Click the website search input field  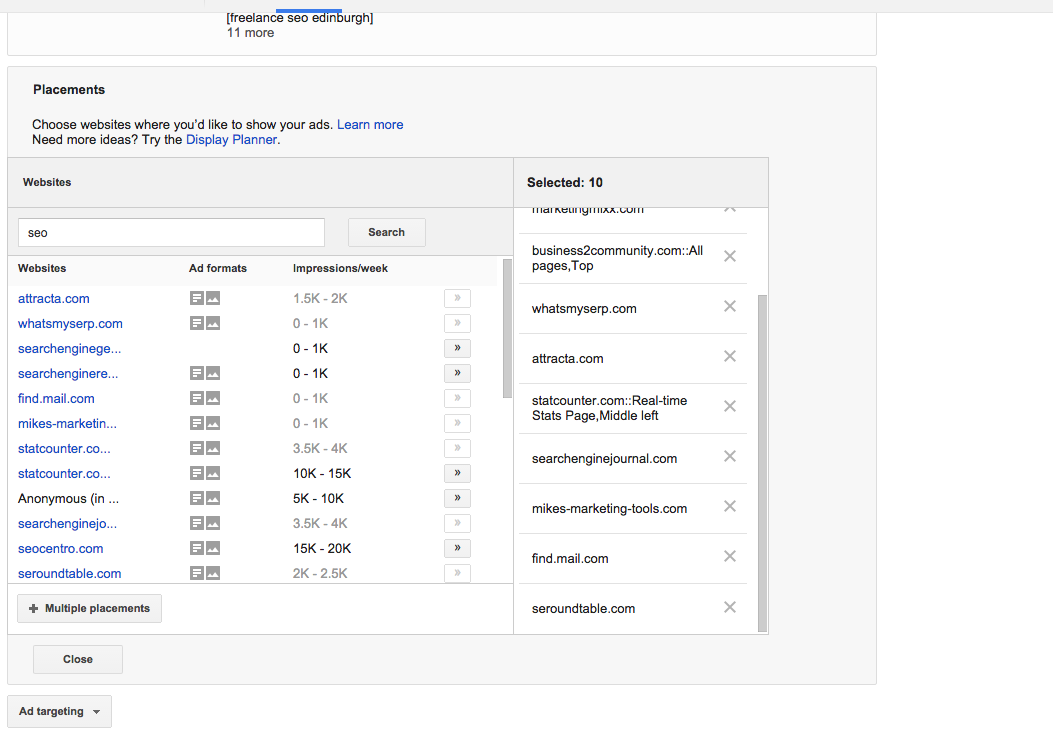coord(171,233)
